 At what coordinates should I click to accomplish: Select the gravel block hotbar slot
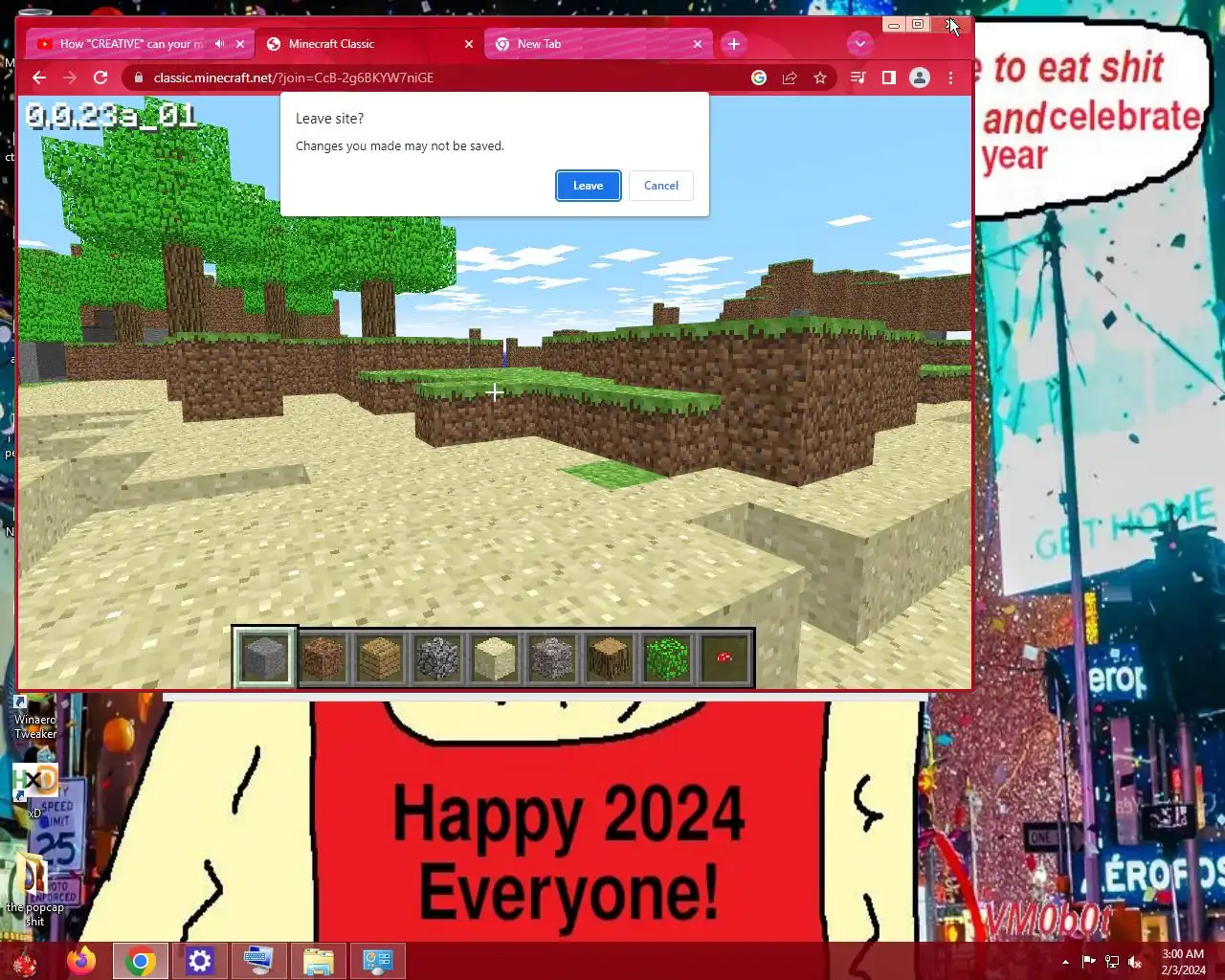pyautogui.click(x=552, y=658)
